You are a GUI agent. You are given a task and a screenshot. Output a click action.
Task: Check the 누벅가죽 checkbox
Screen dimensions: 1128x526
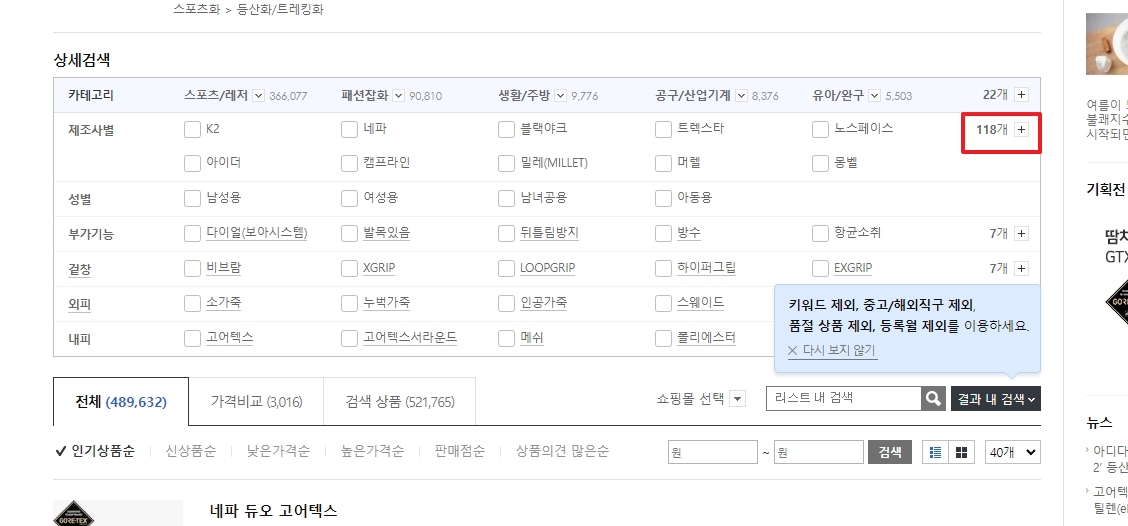pos(349,303)
